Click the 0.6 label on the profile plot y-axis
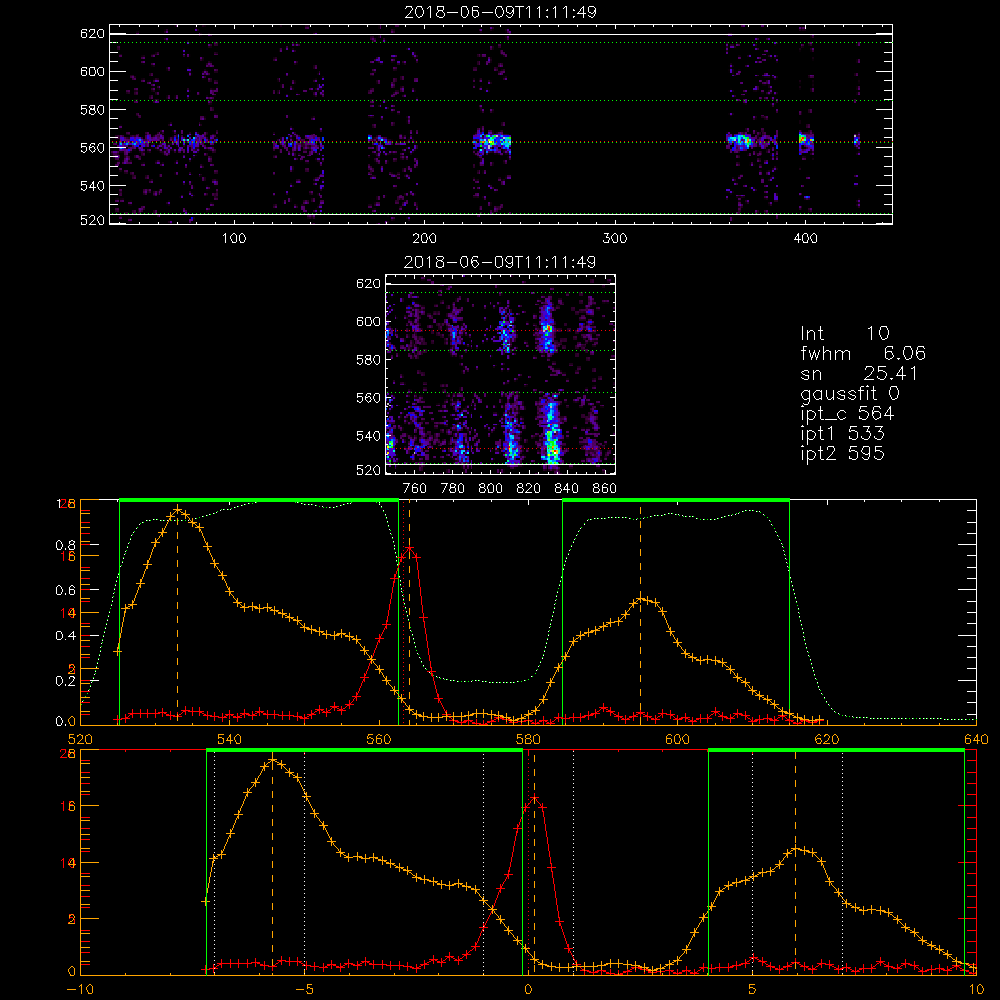This screenshot has width=1000, height=1000. 66,591
